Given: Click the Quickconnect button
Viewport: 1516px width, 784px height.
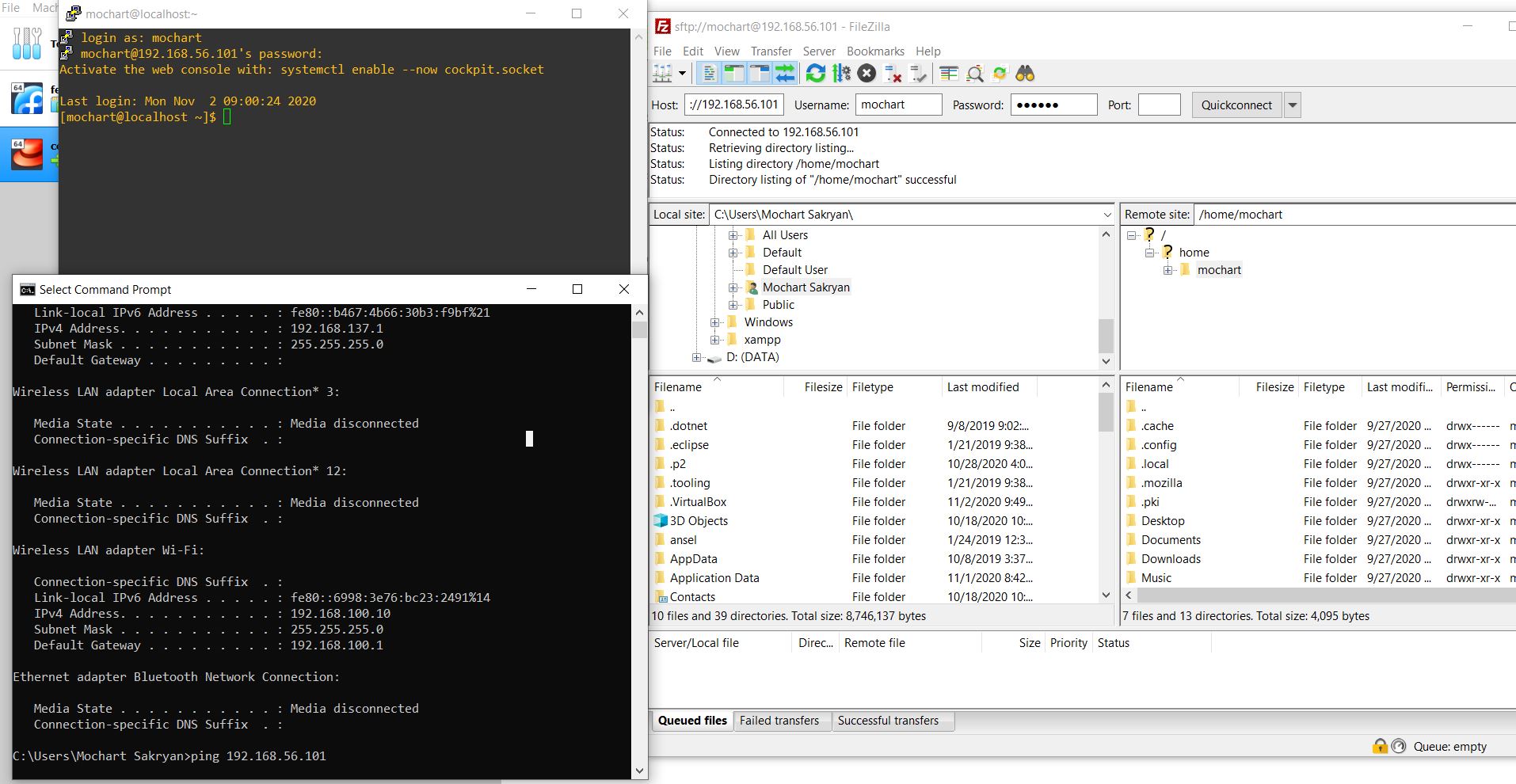Looking at the screenshot, I should point(1236,105).
